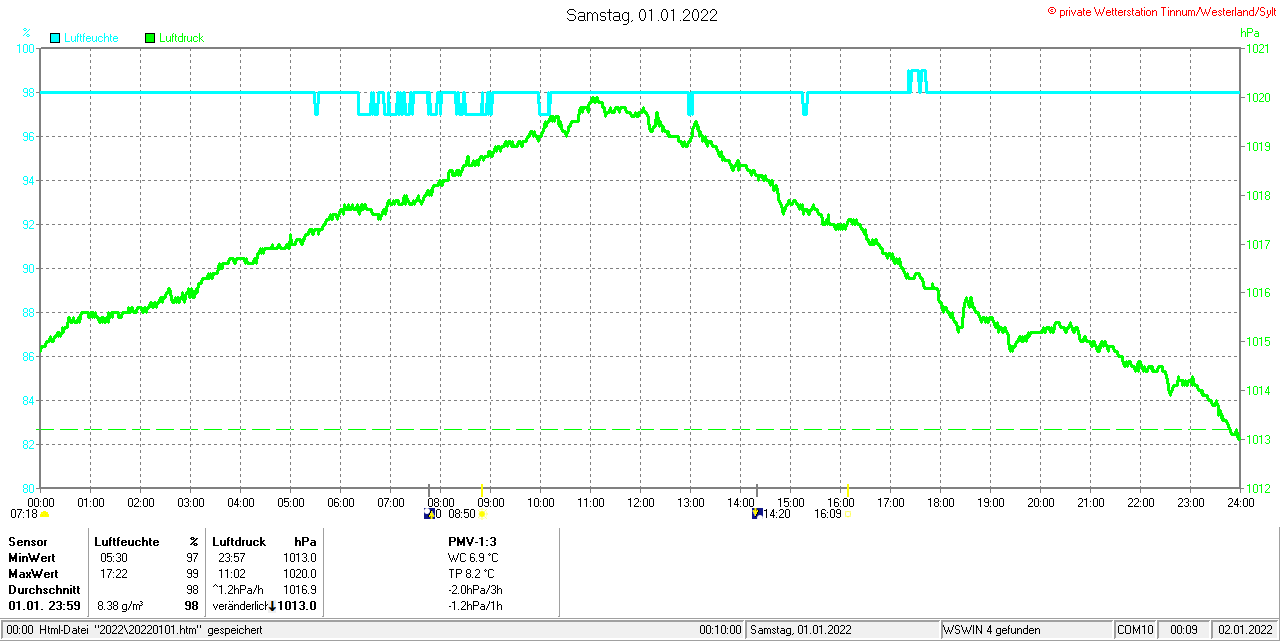Click the 02.01.2022 status bar date
This screenshot has width=1280, height=641.
coord(1243,630)
